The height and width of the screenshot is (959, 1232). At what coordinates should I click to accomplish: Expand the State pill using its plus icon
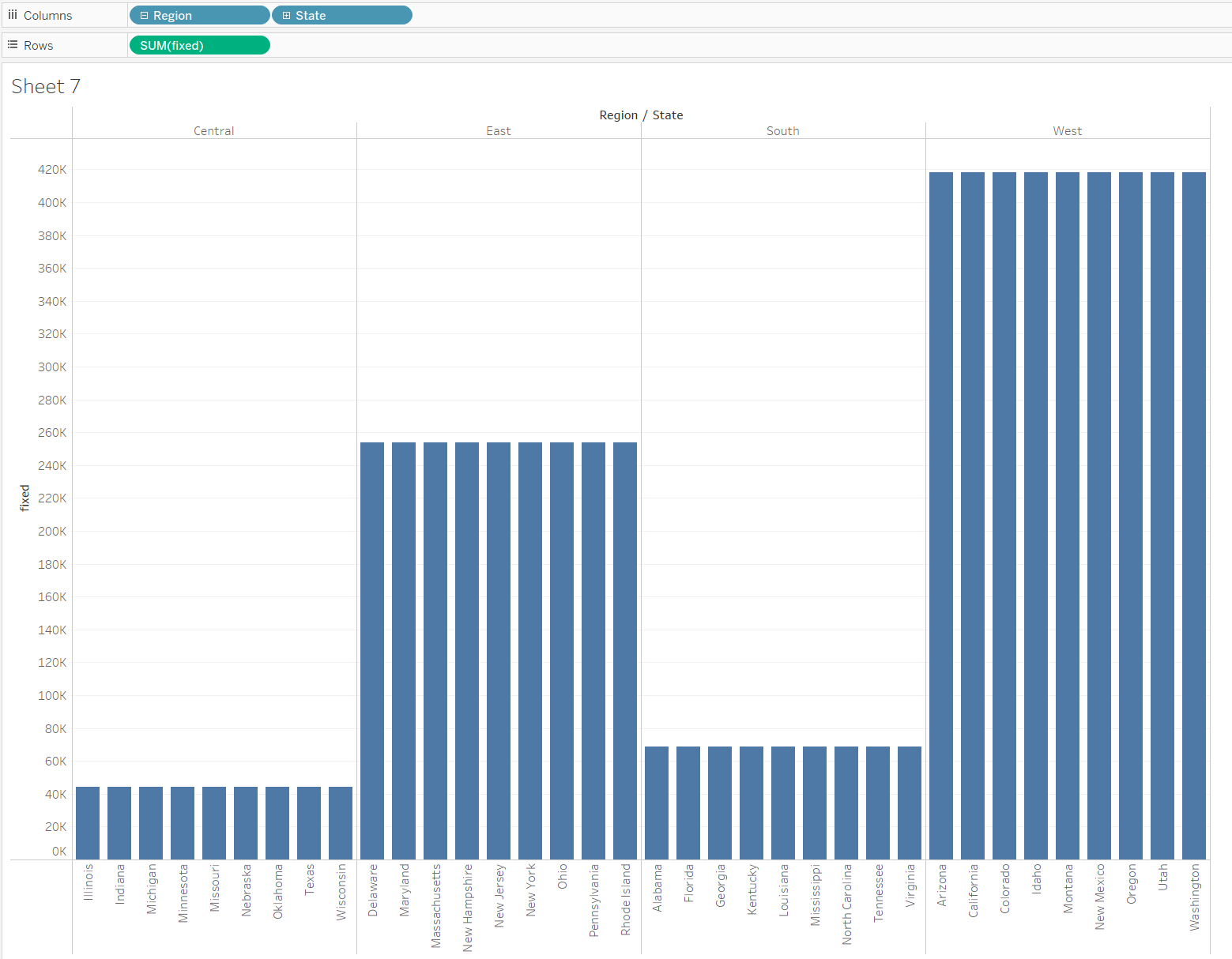(286, 16)
